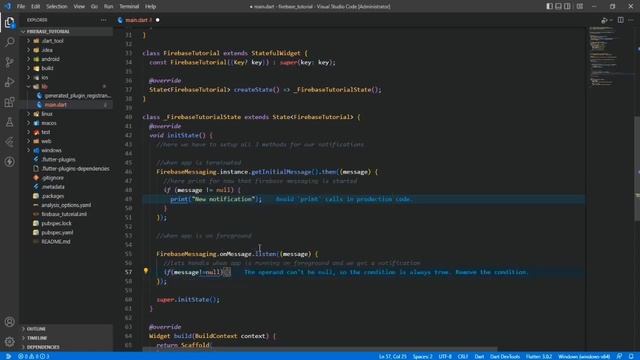This screenshot has height=360, width=640.
Task: Click errors and warnings status bar indicator
Action: (33, 356)
